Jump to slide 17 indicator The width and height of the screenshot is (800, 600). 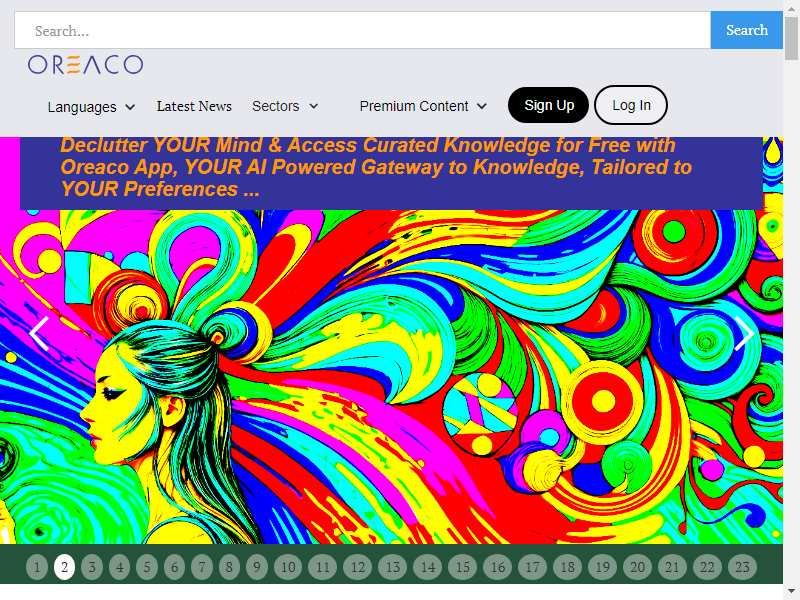pyautogui.click(x=532, y=567)
